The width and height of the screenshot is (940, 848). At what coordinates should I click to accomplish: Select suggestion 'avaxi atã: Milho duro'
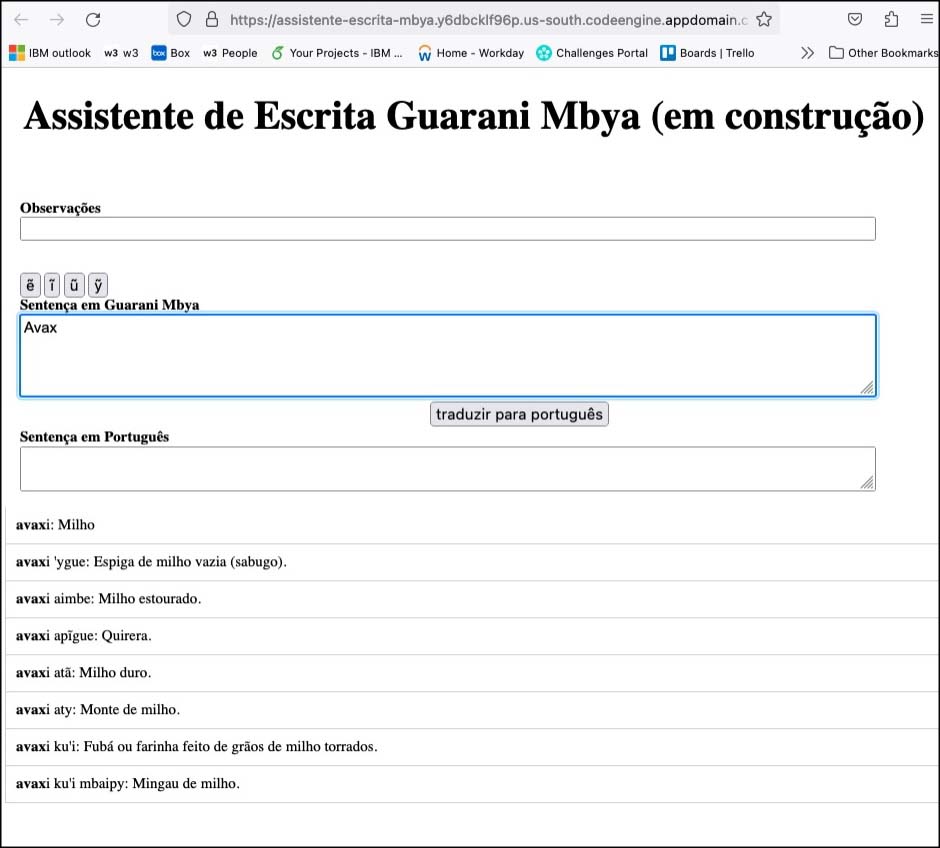(x=472, y=673)
